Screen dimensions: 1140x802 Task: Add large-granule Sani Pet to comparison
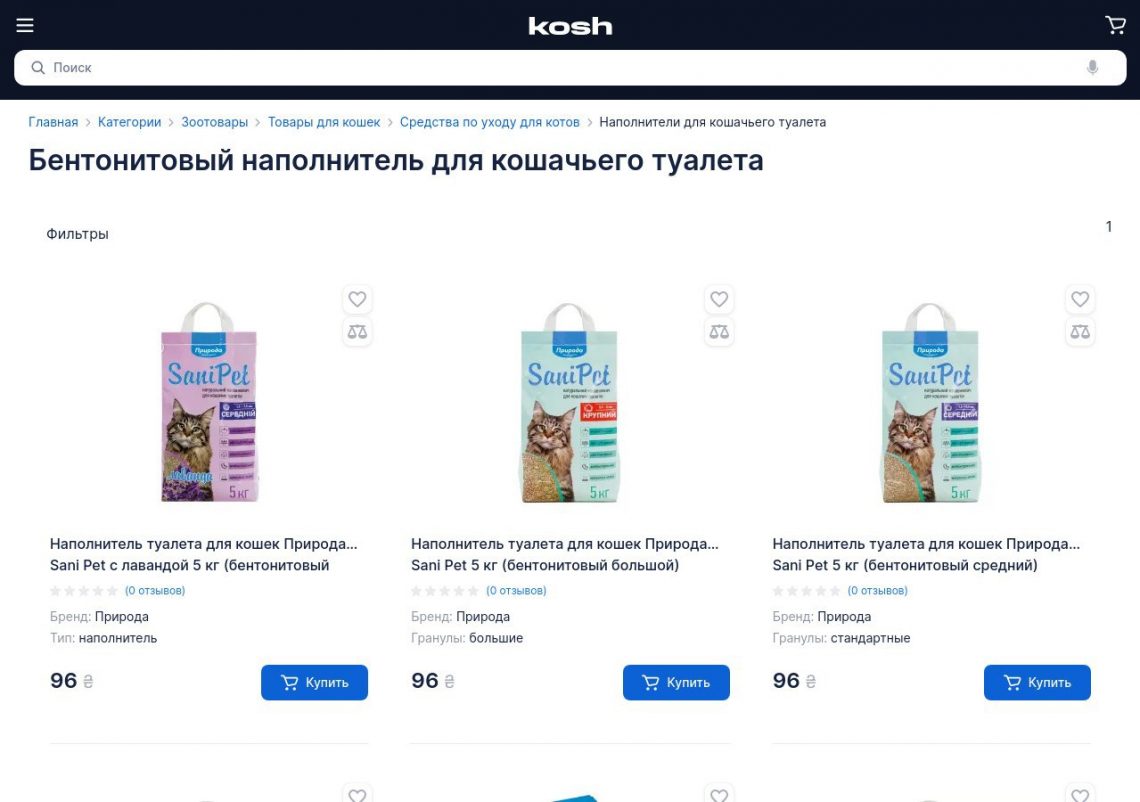coord(719,332)
